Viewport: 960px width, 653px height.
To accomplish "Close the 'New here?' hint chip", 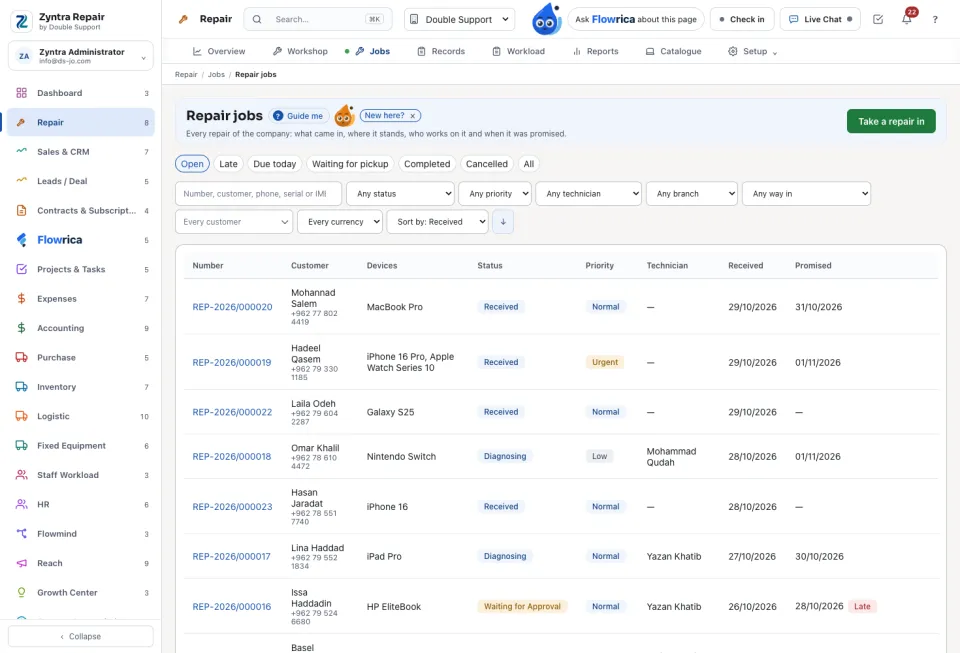I will [x=413, y=116].
